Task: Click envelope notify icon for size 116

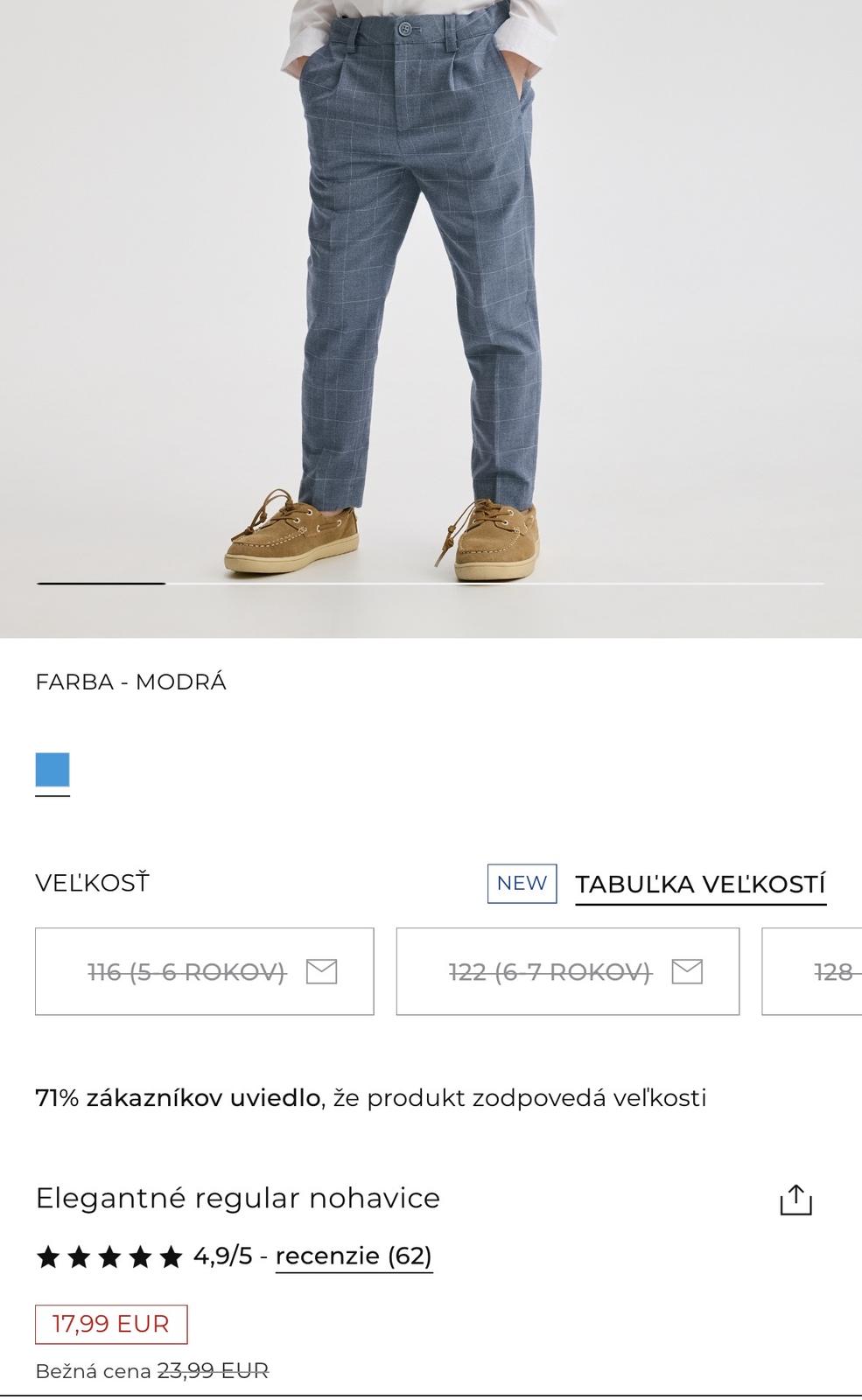Action: tap(321, 971)
